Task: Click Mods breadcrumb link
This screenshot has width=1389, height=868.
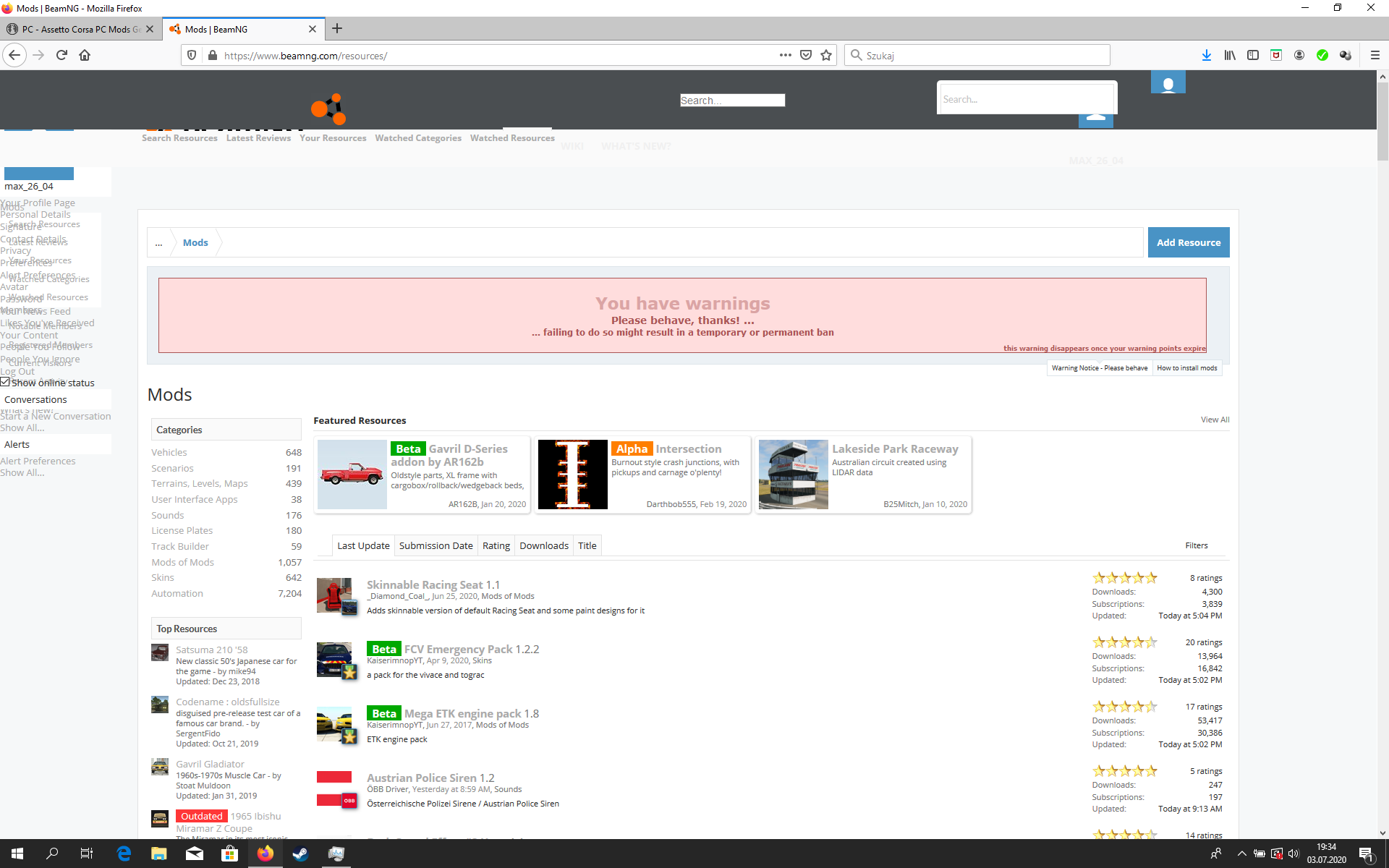Action: 195,243
